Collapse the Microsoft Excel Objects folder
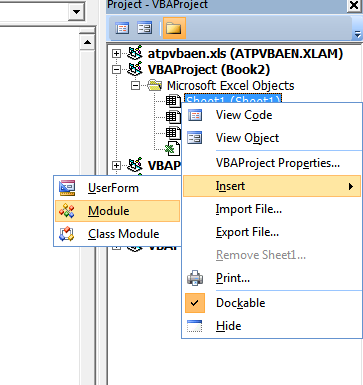Screen dimensions: 363x385 pos(135,86)
